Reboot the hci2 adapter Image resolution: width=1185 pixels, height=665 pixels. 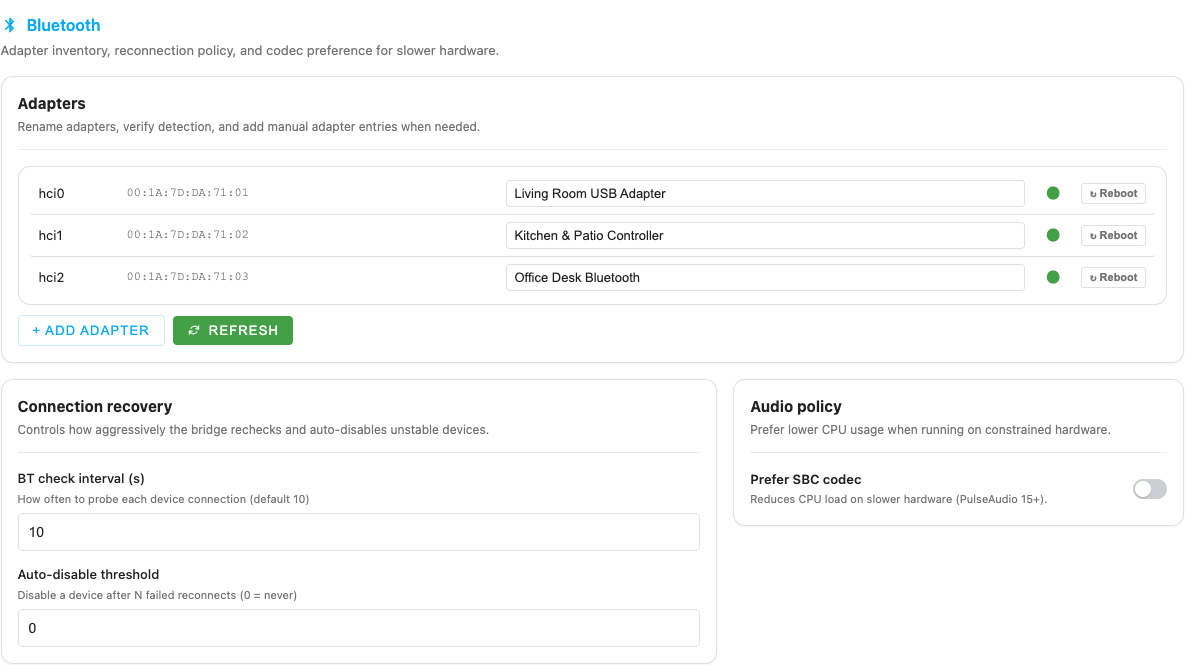pos(1113,277)
